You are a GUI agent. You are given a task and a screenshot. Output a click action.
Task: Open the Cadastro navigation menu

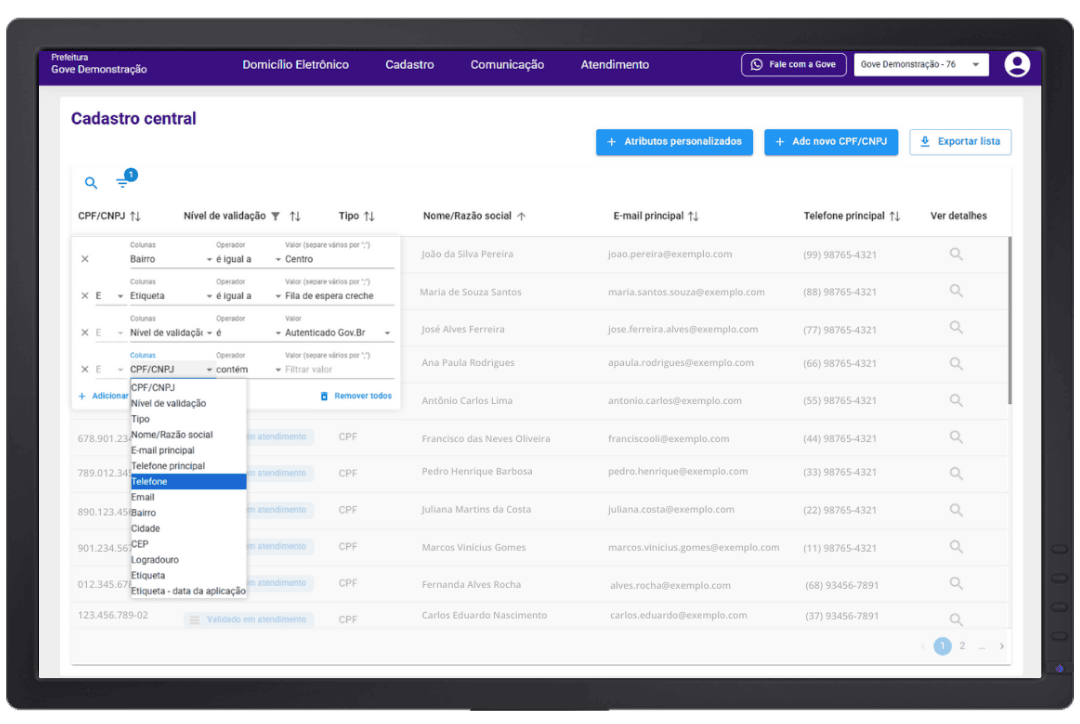[x=410, y=65]
